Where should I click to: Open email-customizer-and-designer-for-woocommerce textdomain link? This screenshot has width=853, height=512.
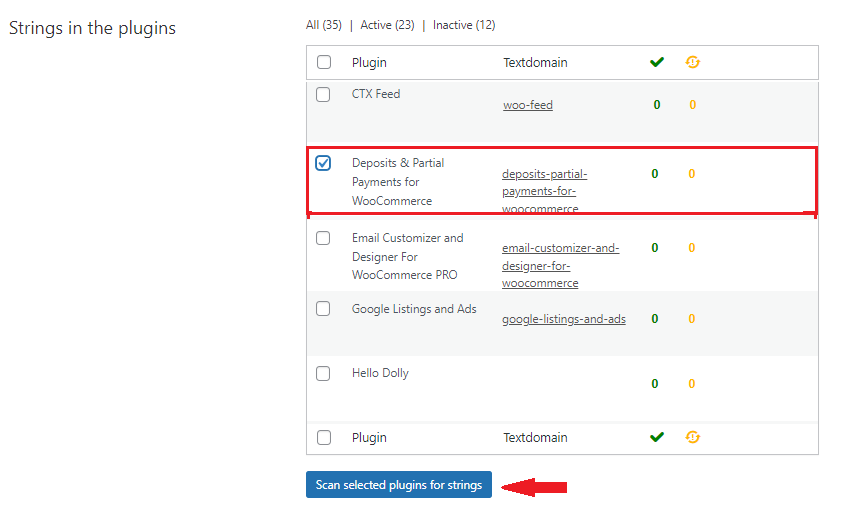(560, 266)
